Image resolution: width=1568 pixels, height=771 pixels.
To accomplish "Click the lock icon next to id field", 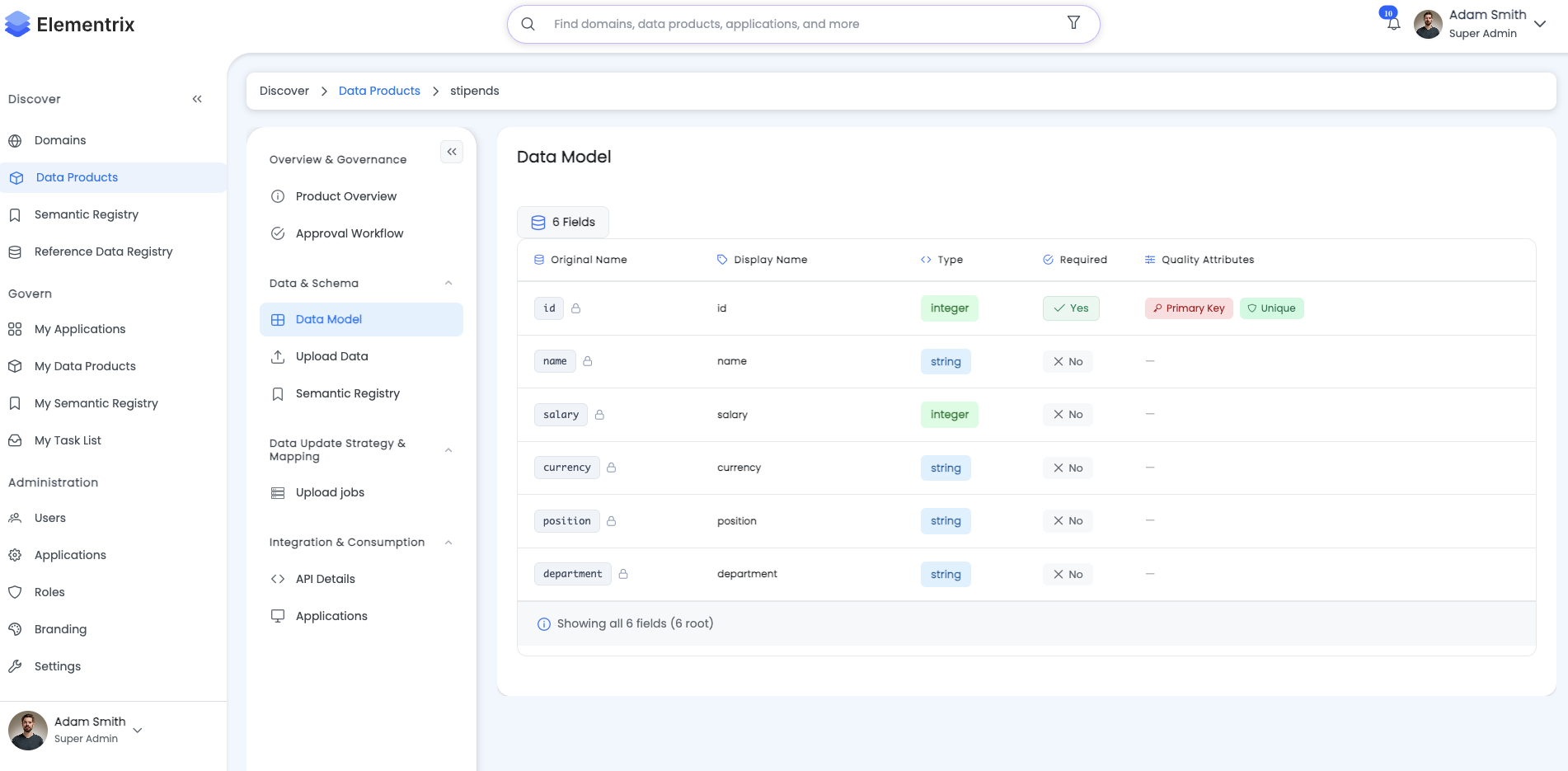I will pyautogui.click(x=576, y=308).
